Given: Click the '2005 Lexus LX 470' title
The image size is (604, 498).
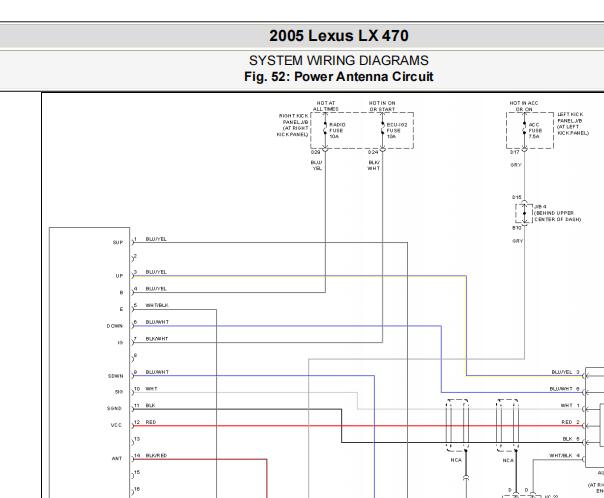Looking at the screenshot, I should 339,36.
